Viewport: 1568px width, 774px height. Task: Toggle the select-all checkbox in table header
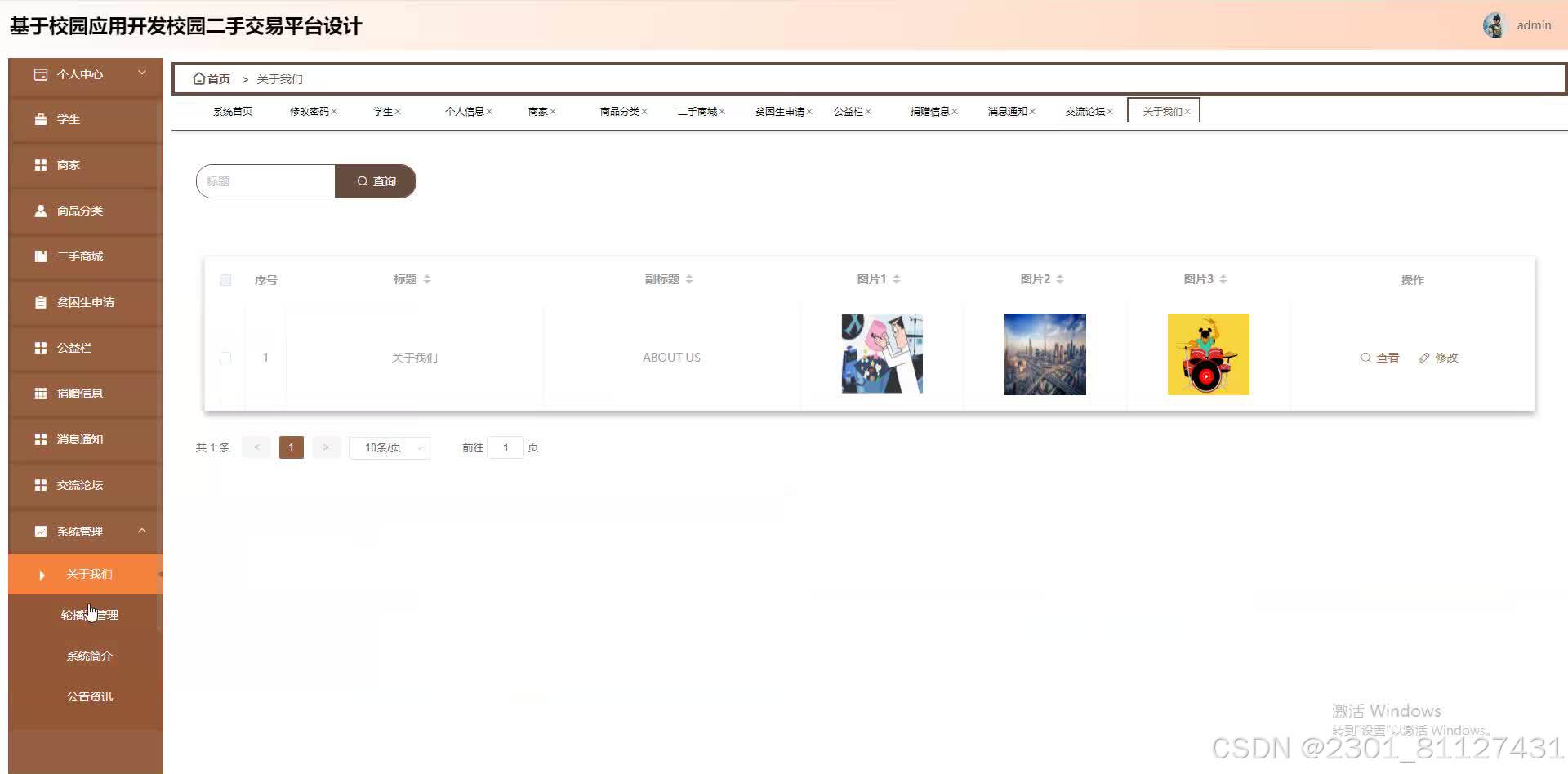tap(225, 280)
